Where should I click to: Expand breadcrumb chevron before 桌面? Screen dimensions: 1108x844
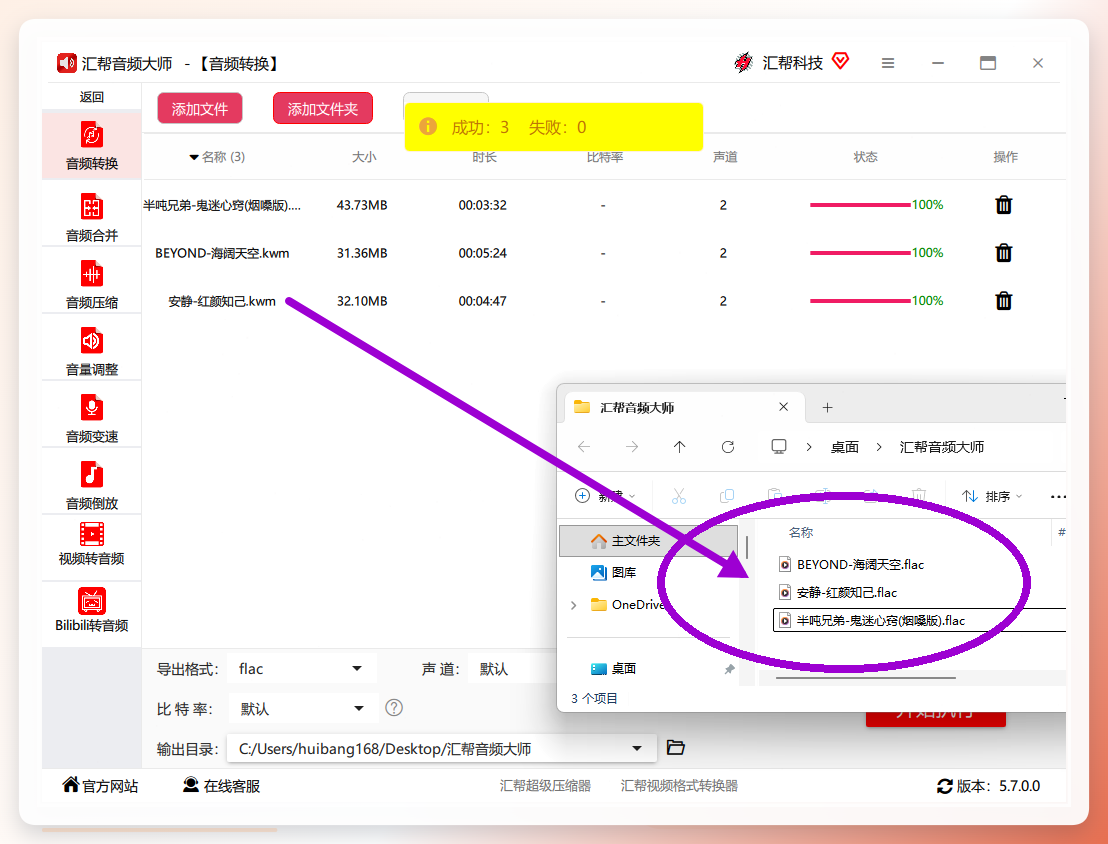click(809, 447)
